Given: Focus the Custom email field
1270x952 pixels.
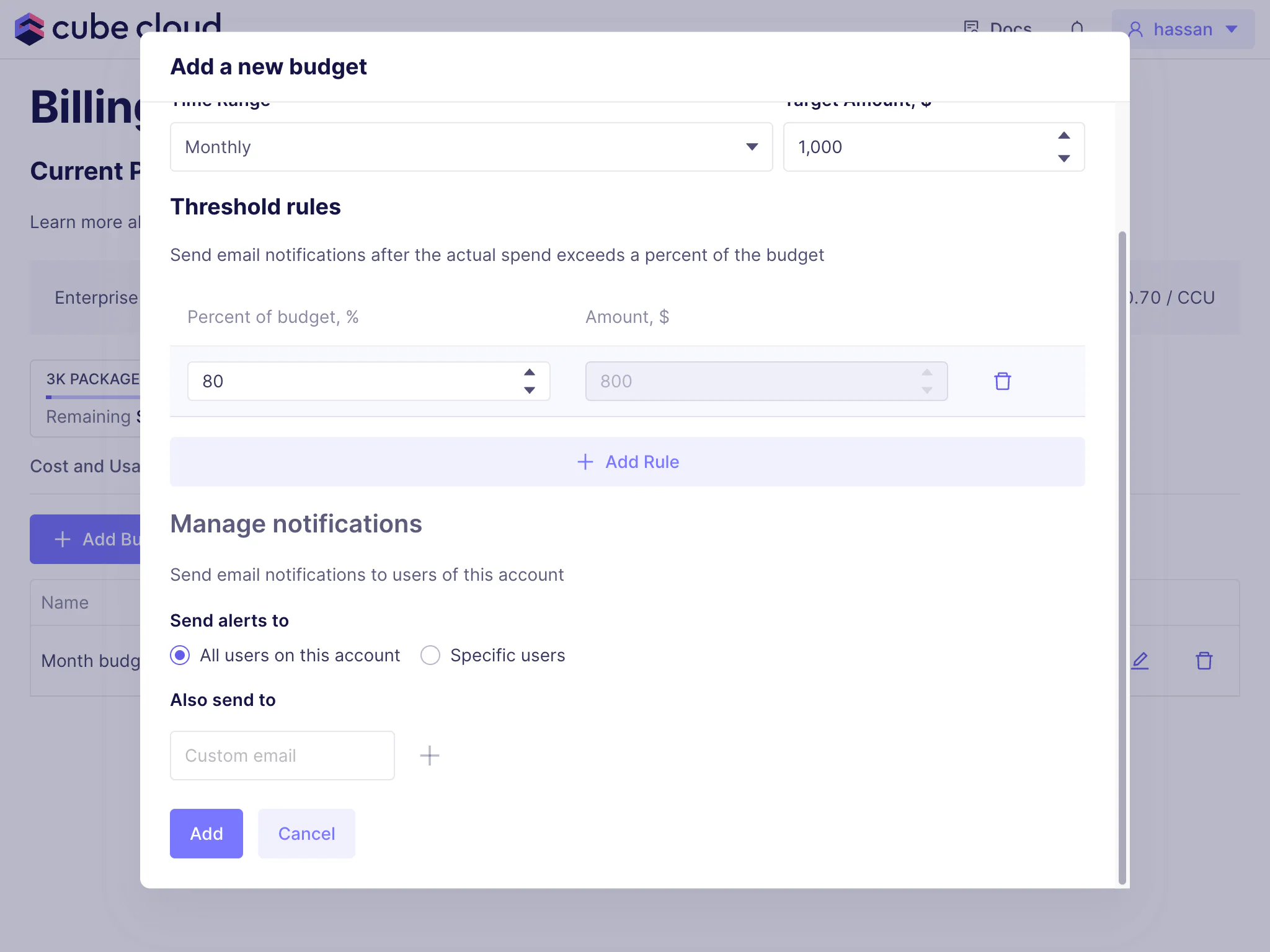Looking at the screenshot, I should point(282,756).
